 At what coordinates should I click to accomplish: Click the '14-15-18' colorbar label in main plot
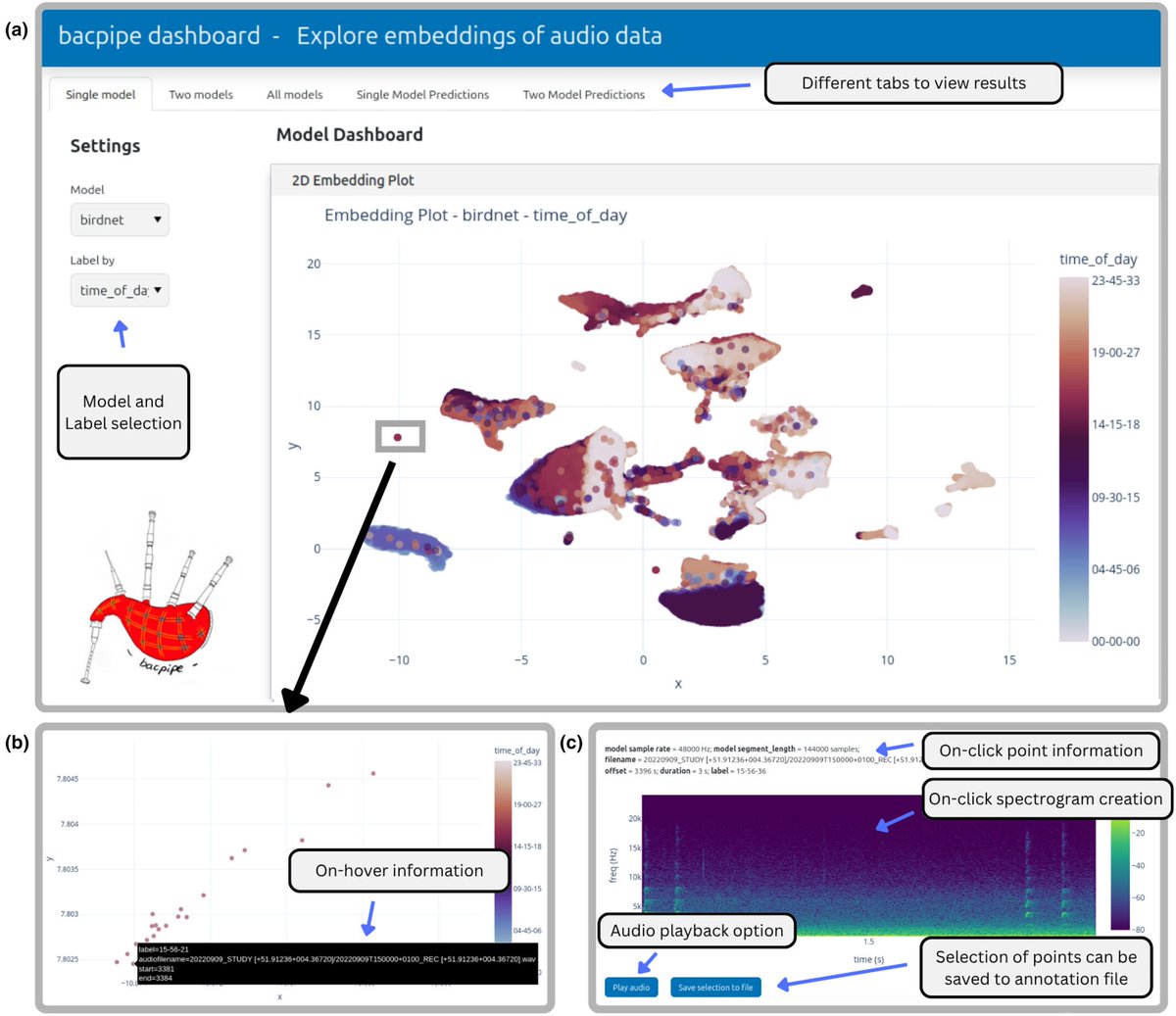1116,425
